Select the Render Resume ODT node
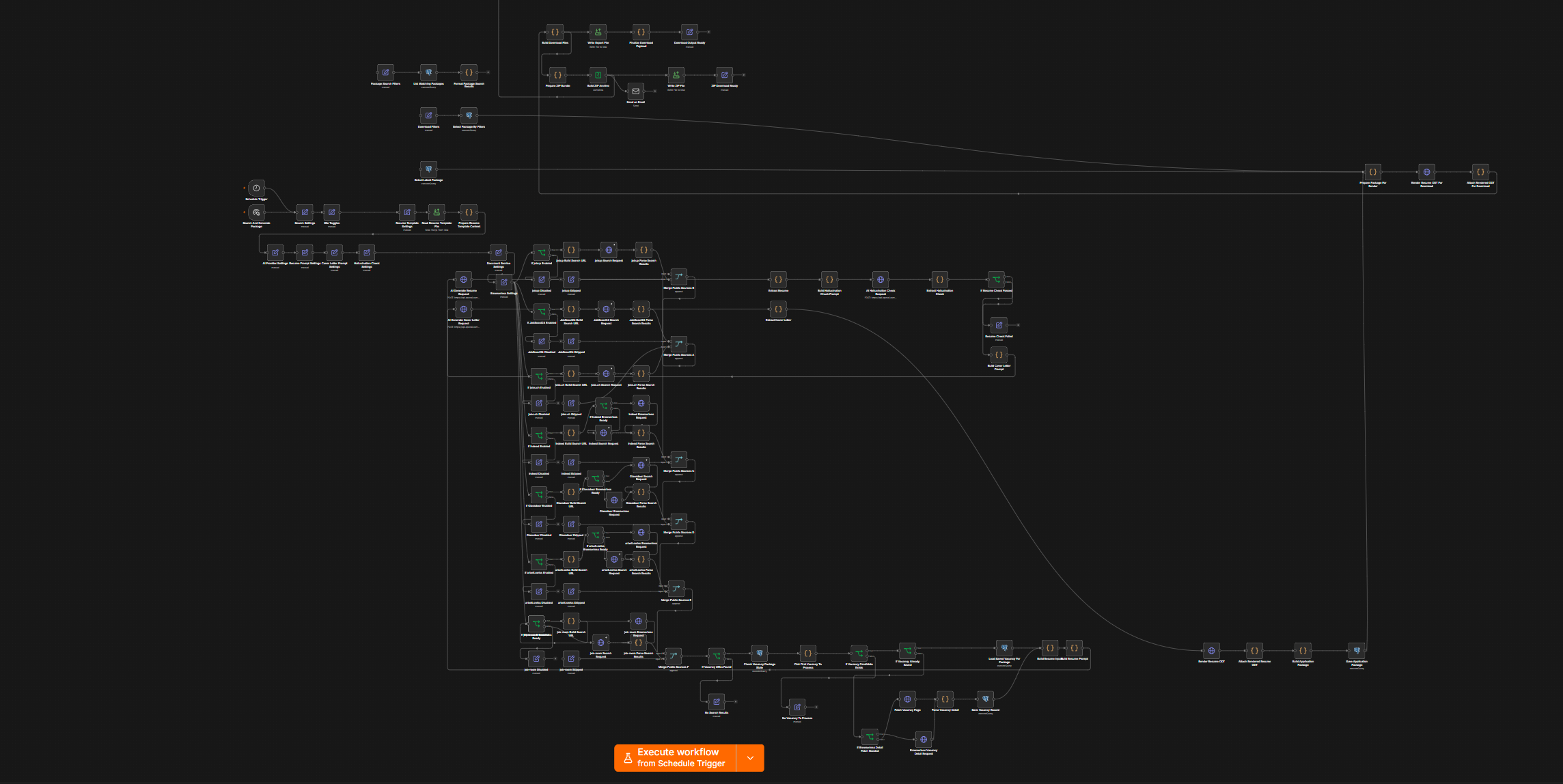 tap(1211, 650)
